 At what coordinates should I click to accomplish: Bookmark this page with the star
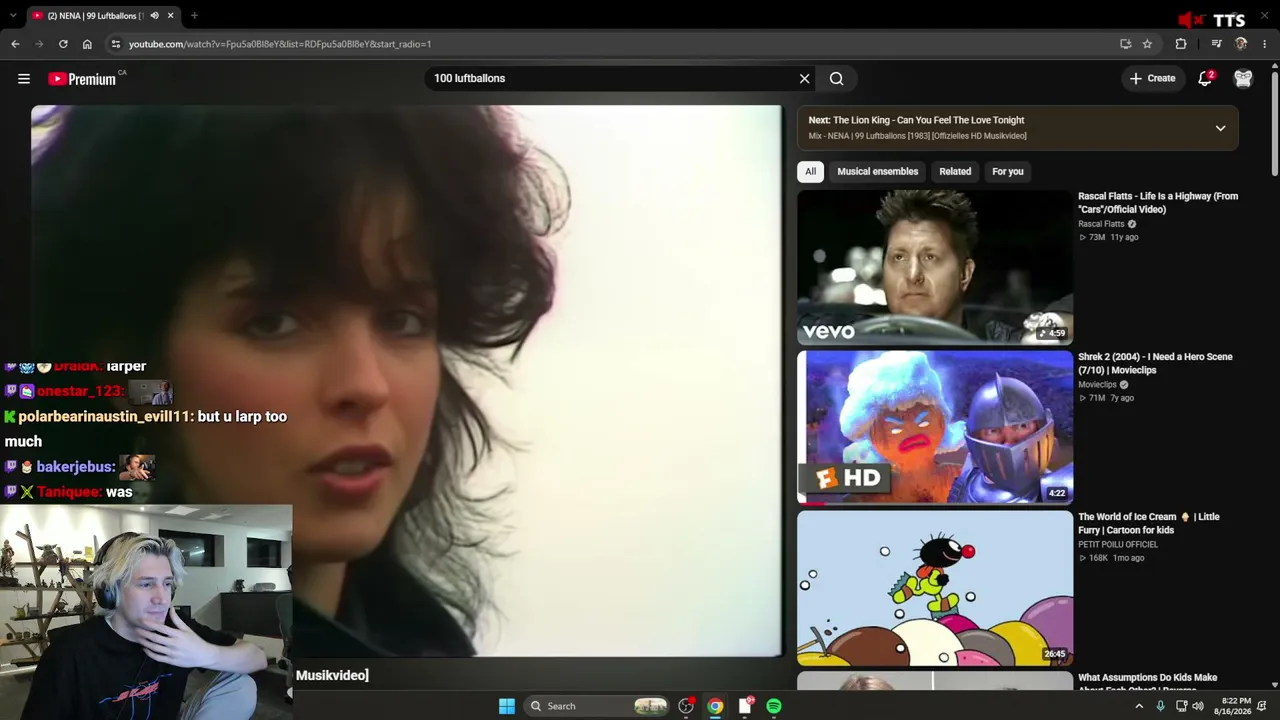coord(1147,44)
